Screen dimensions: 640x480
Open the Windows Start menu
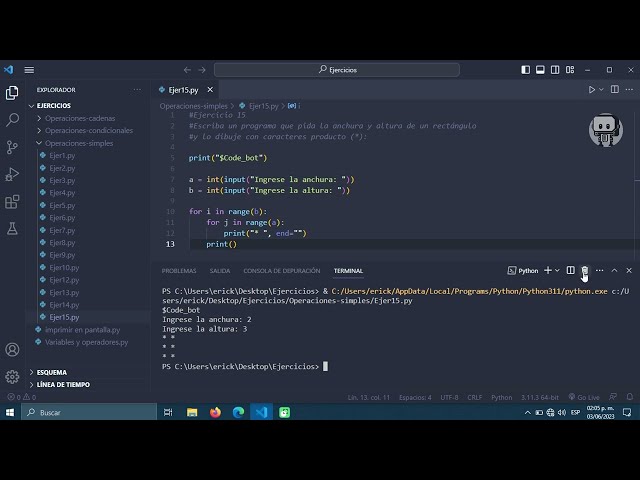(x=10, y=413)
